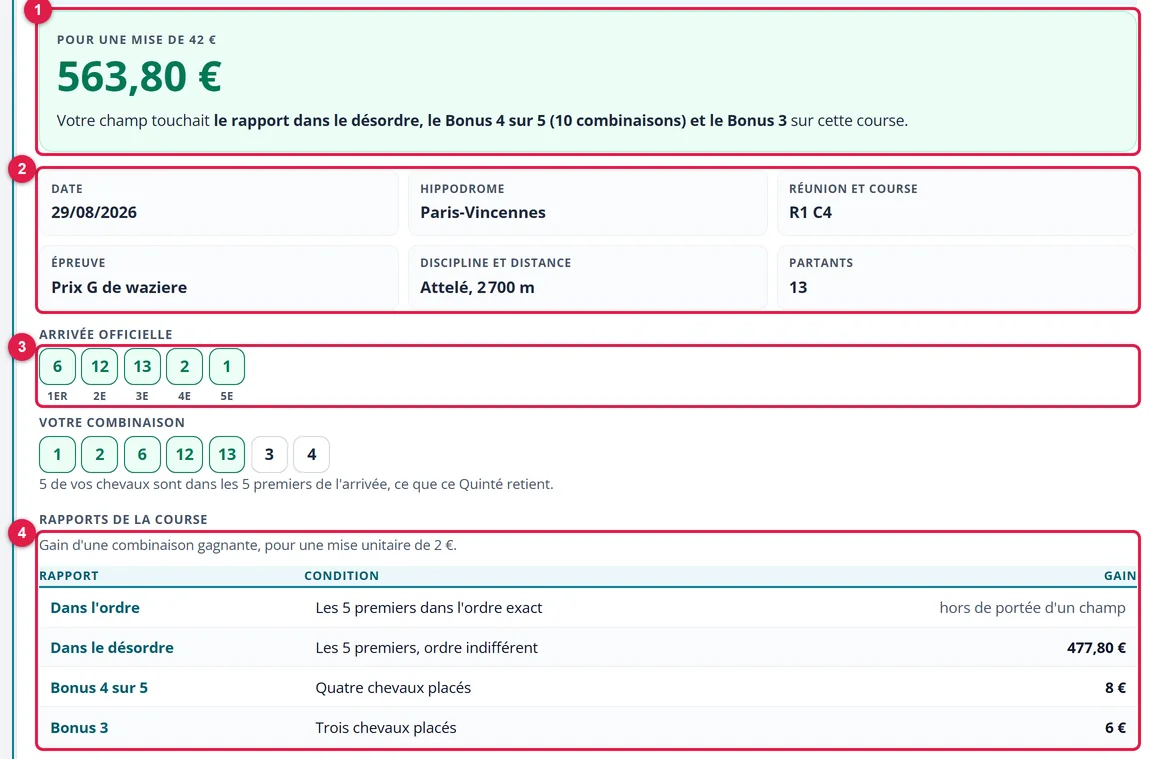Click chip 13 in 'Votre combinaison'
The width and height of the screenshot is (1149, 759).
pyautogui.click(x=227, y=454)
